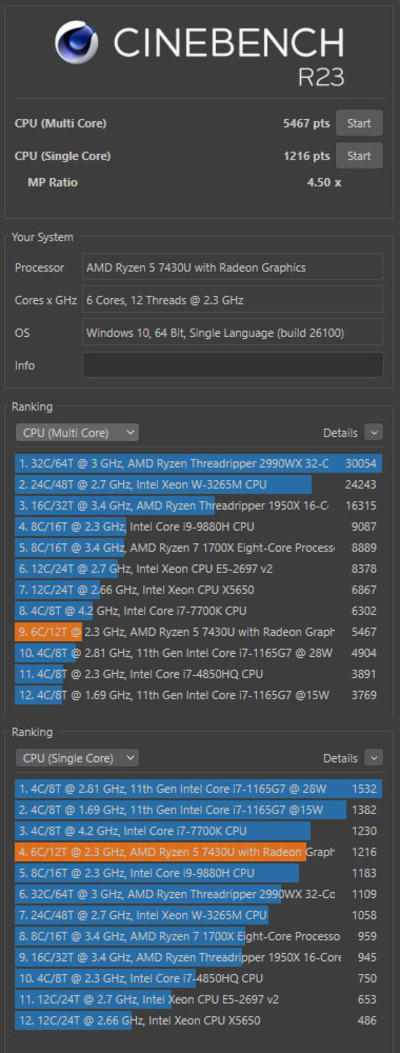The image size is (400, 1053).
Task: Select the Threadripper 2990WX multi core entry scoring 30054
Action: [x=199, y=463]
